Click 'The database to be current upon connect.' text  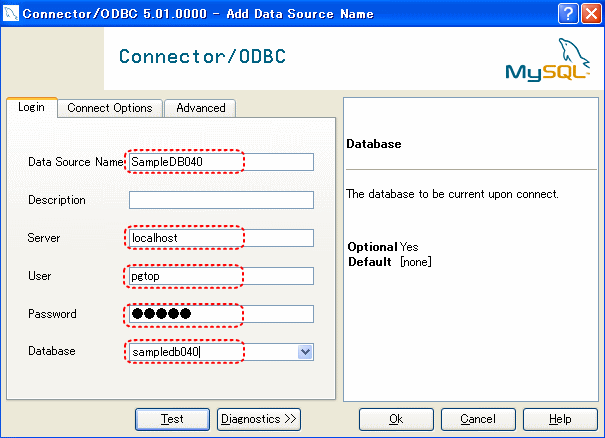[452, 194]
